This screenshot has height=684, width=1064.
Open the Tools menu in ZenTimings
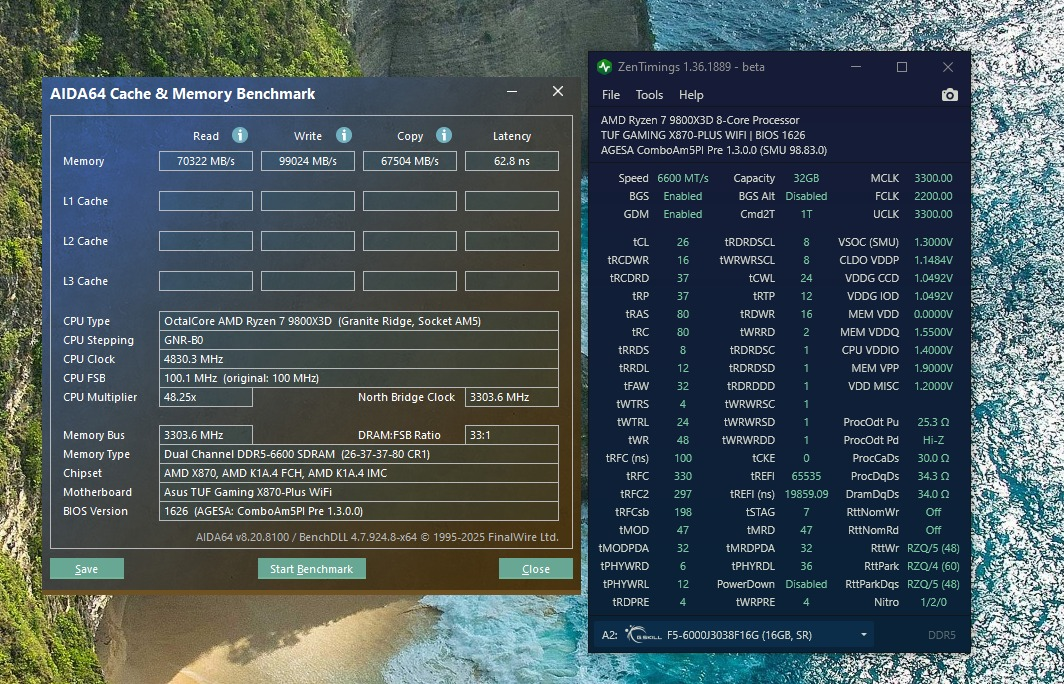tap(649, 95)
